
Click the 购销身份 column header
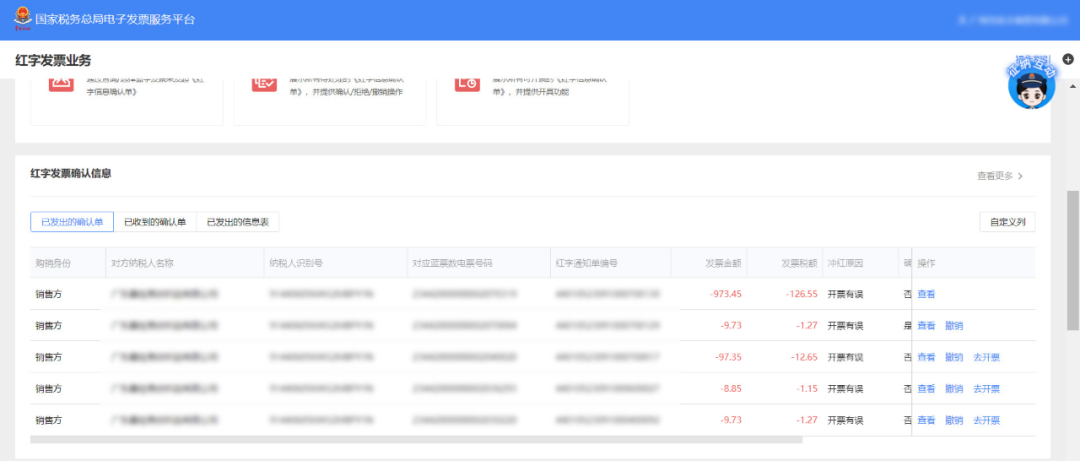click(68, 263)
